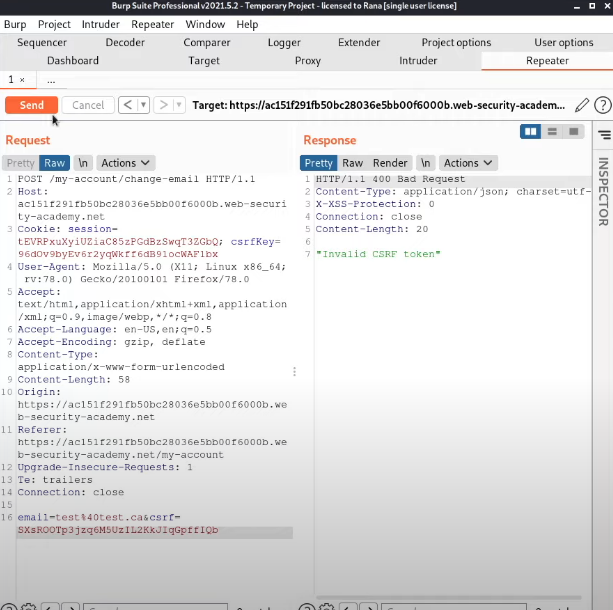The width and height of the screenshot is (613, 610).
Task: Open the forward history dropdown arrow
Action: click(x=179, y=105)
